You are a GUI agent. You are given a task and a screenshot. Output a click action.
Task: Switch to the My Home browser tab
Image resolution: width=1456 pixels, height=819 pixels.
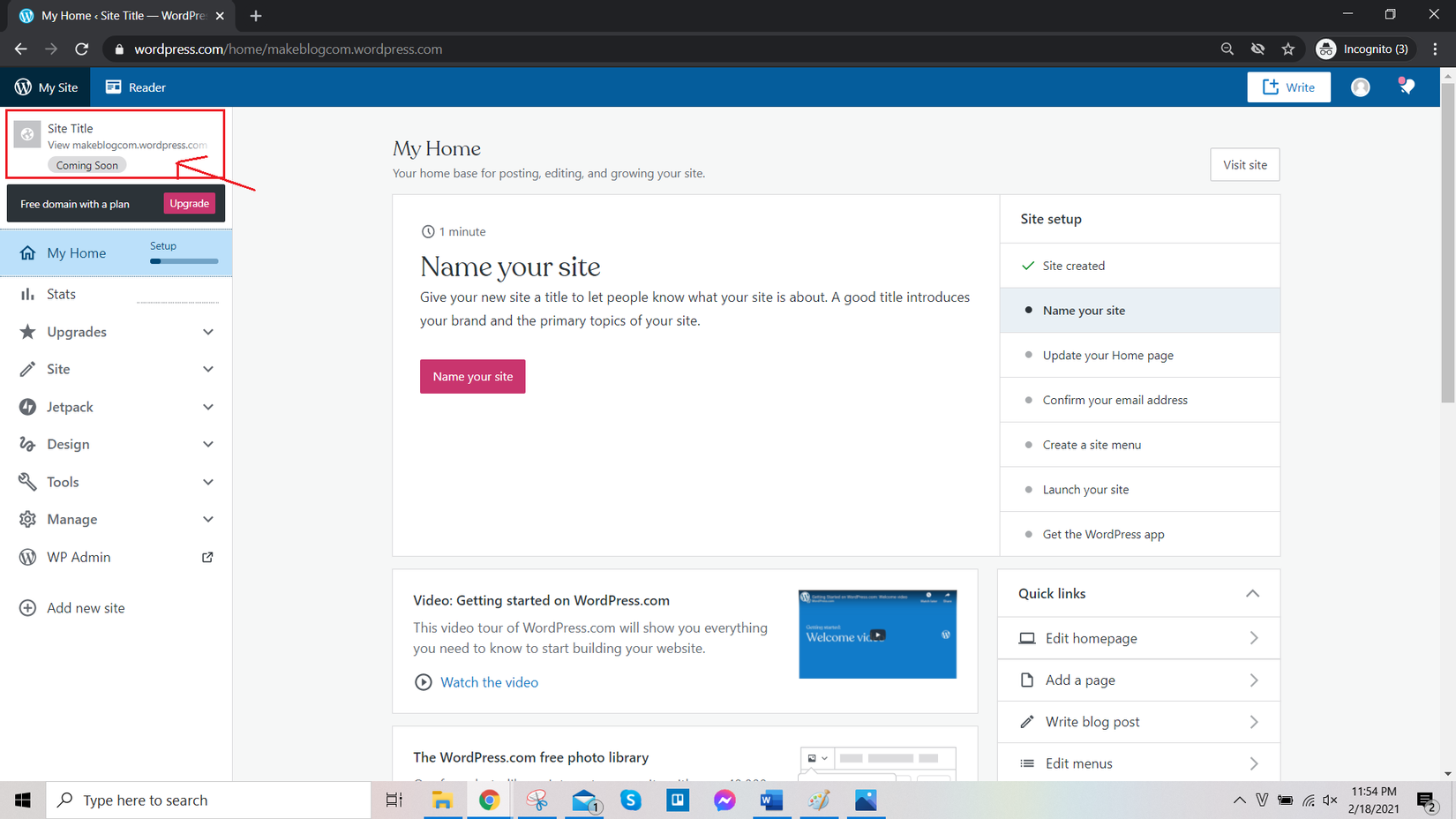[x=122, y=16]
